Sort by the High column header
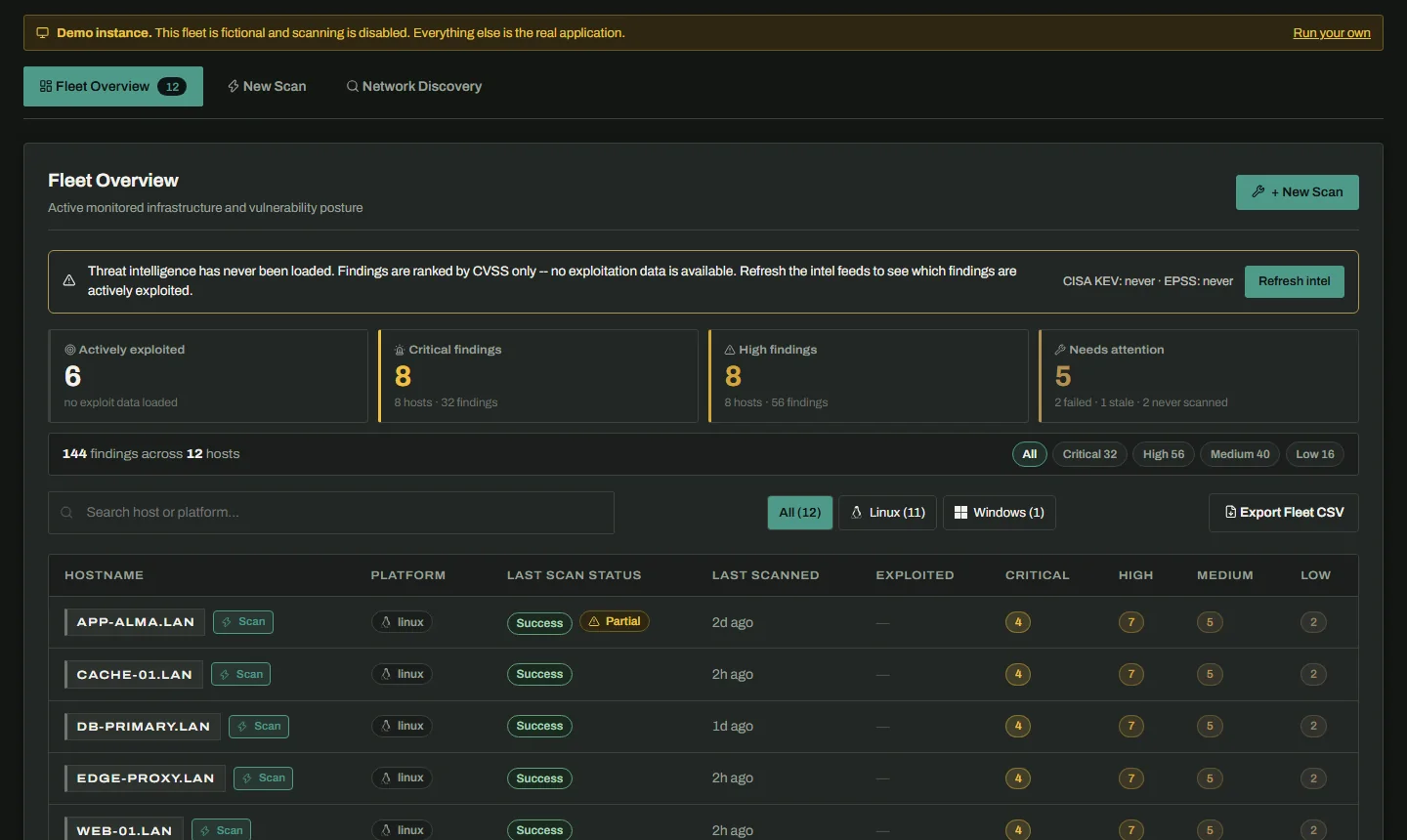 (1135, 575)
